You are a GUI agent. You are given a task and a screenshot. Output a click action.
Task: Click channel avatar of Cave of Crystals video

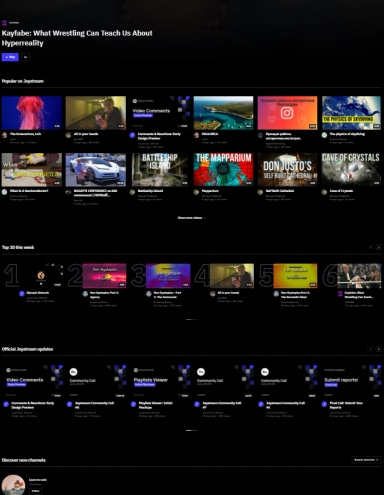(324, 192)
